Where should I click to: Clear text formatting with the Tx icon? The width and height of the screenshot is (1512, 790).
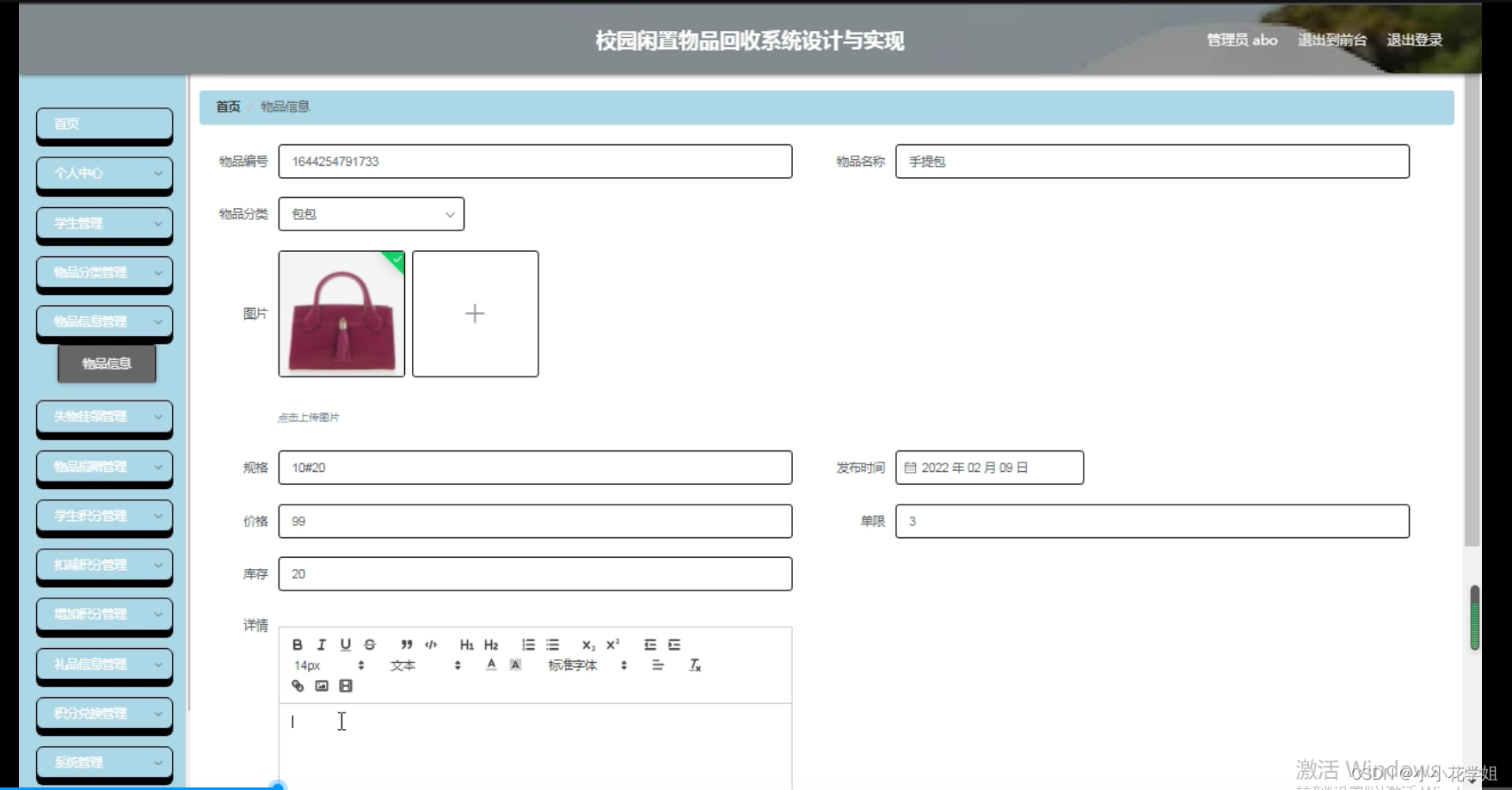[695, 665]
